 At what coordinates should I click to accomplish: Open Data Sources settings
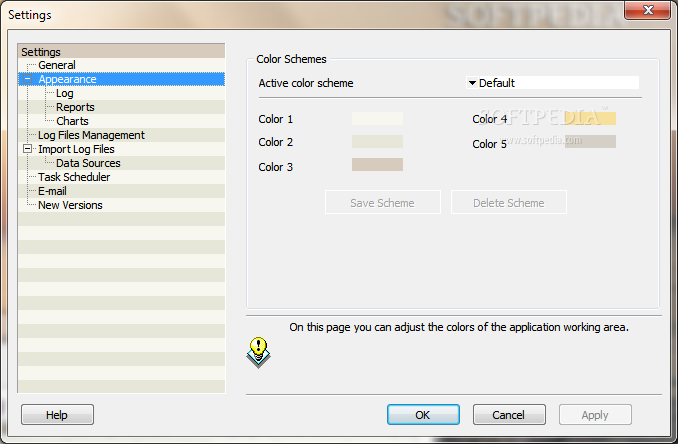88,163
